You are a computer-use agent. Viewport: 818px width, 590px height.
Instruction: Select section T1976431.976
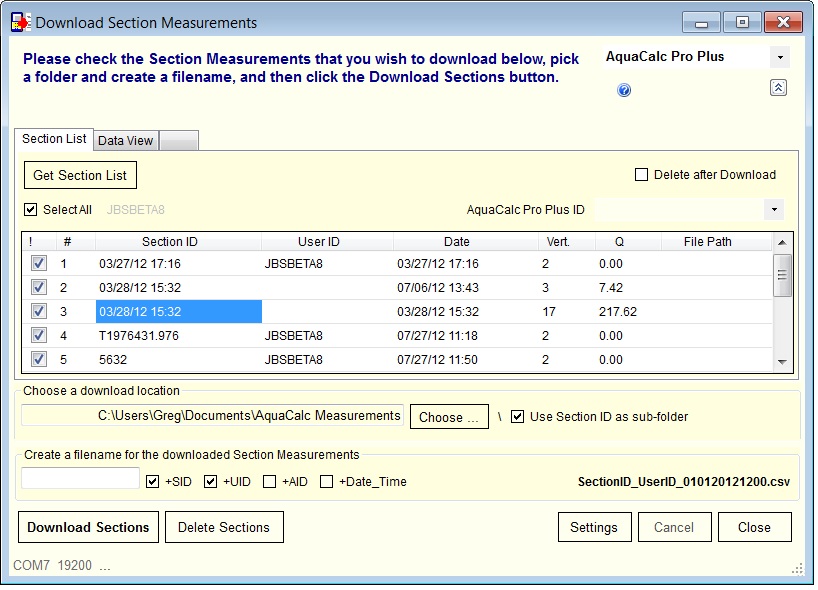(x=139, y=335)
